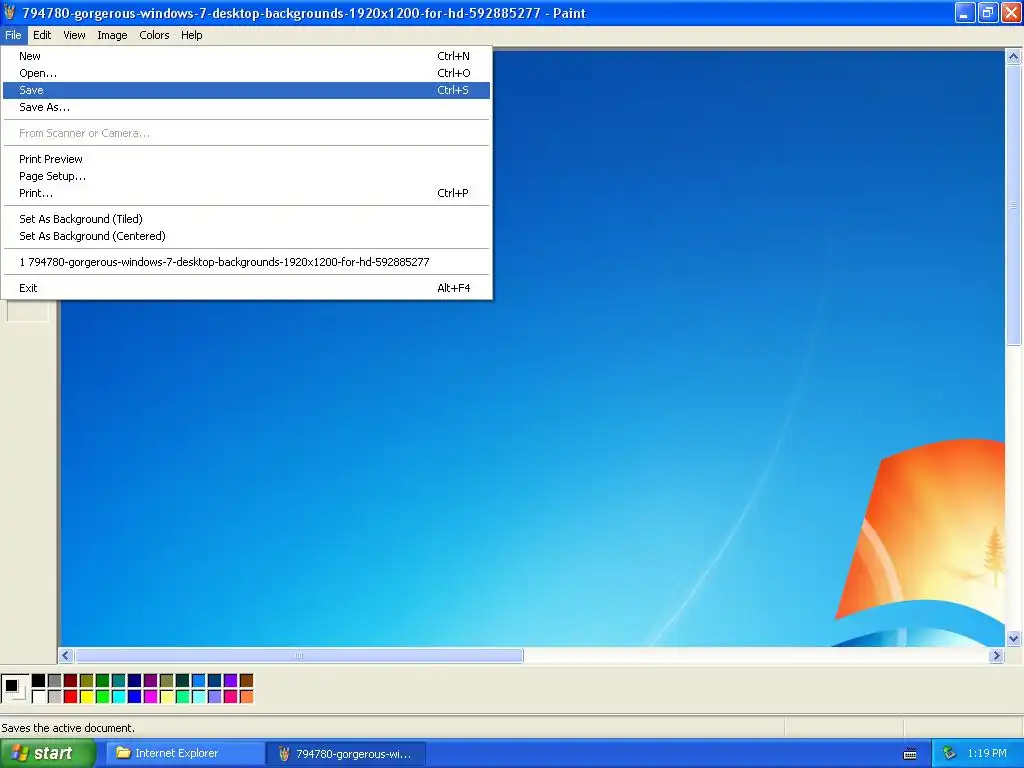This screenshot has width=1024, height=768.
Task: Pick the bright red color swatch
Action: (71, 697)
